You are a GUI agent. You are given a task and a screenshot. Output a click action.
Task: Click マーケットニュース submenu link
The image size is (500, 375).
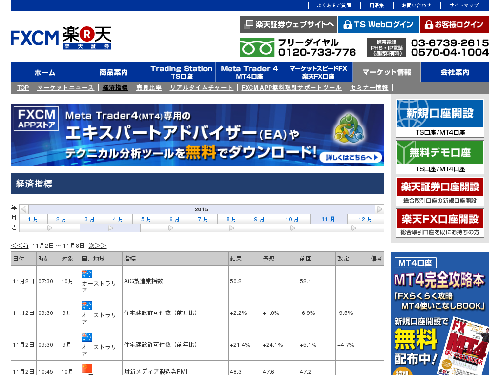65,88
